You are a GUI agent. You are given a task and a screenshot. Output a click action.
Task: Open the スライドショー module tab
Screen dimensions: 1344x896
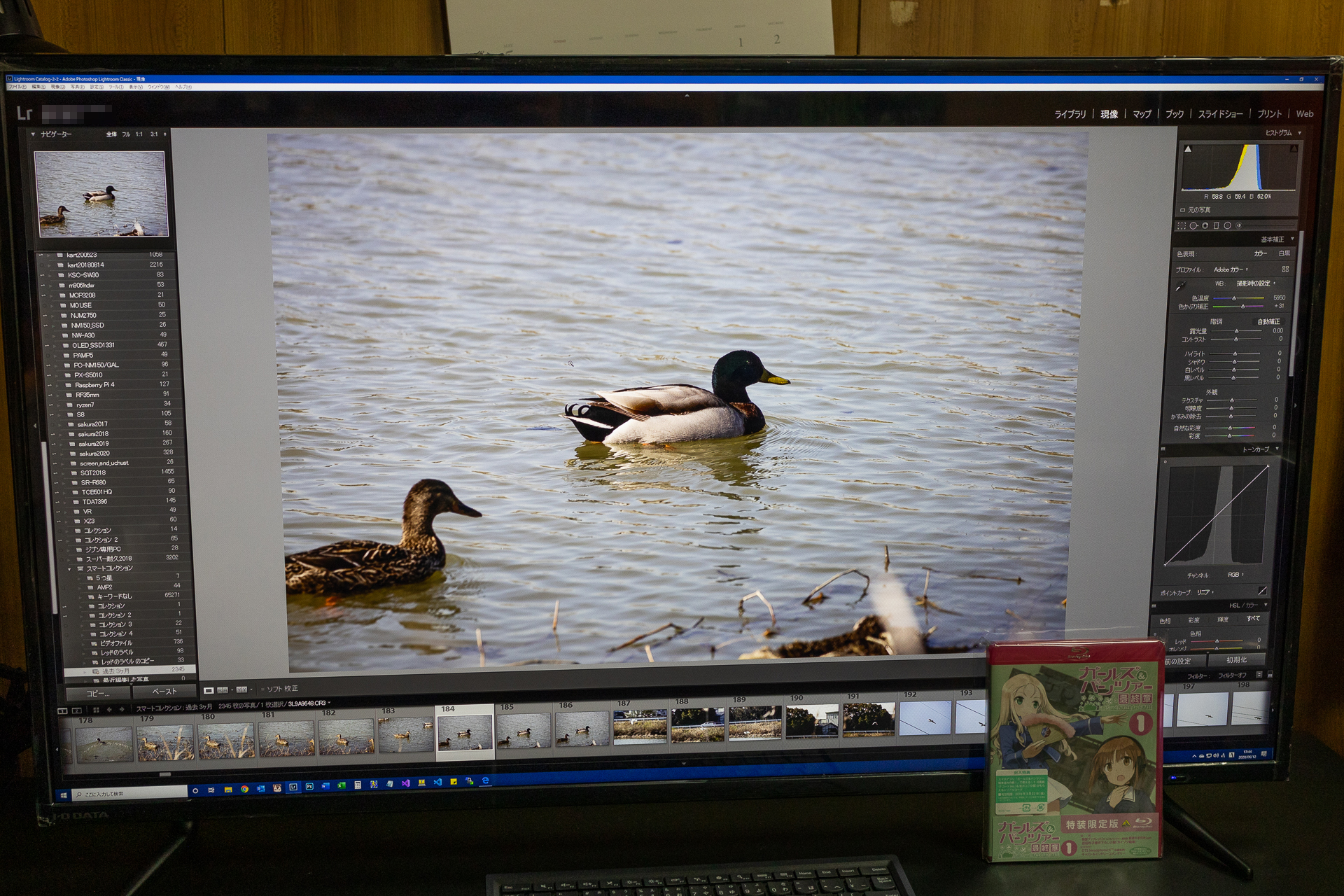click(x=1220, y=114)
